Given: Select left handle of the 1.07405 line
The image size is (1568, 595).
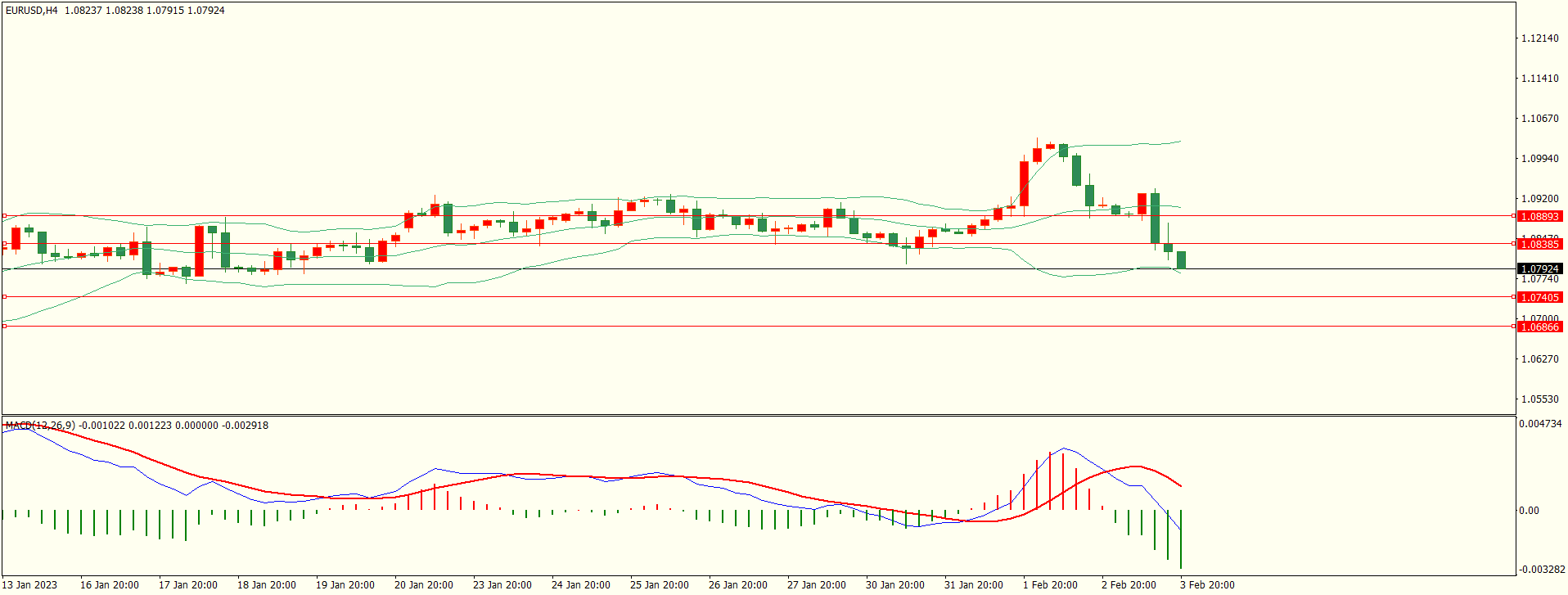Looking at the screenshot, I should [x=4, y=297].
